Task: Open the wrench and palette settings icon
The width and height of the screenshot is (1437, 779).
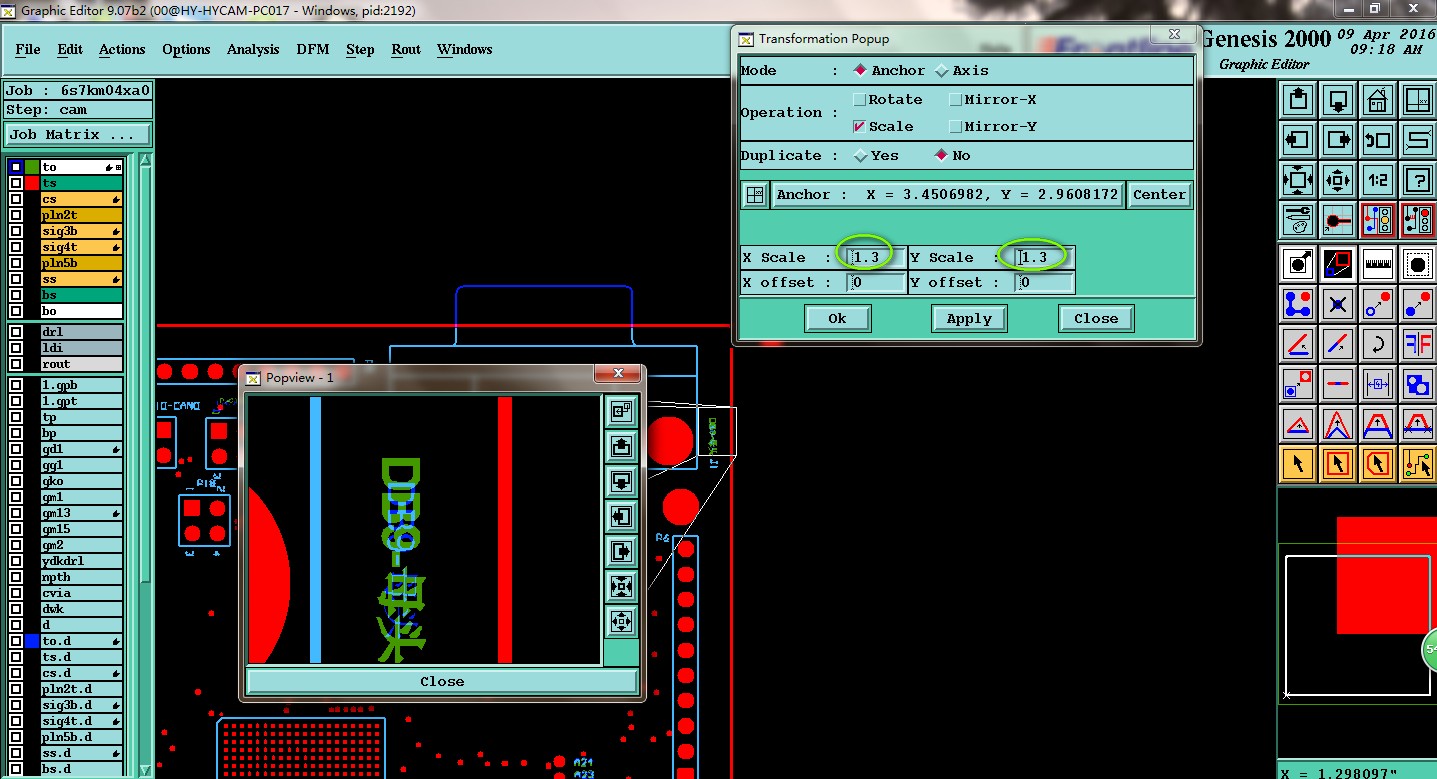Action: point(1298,219)
